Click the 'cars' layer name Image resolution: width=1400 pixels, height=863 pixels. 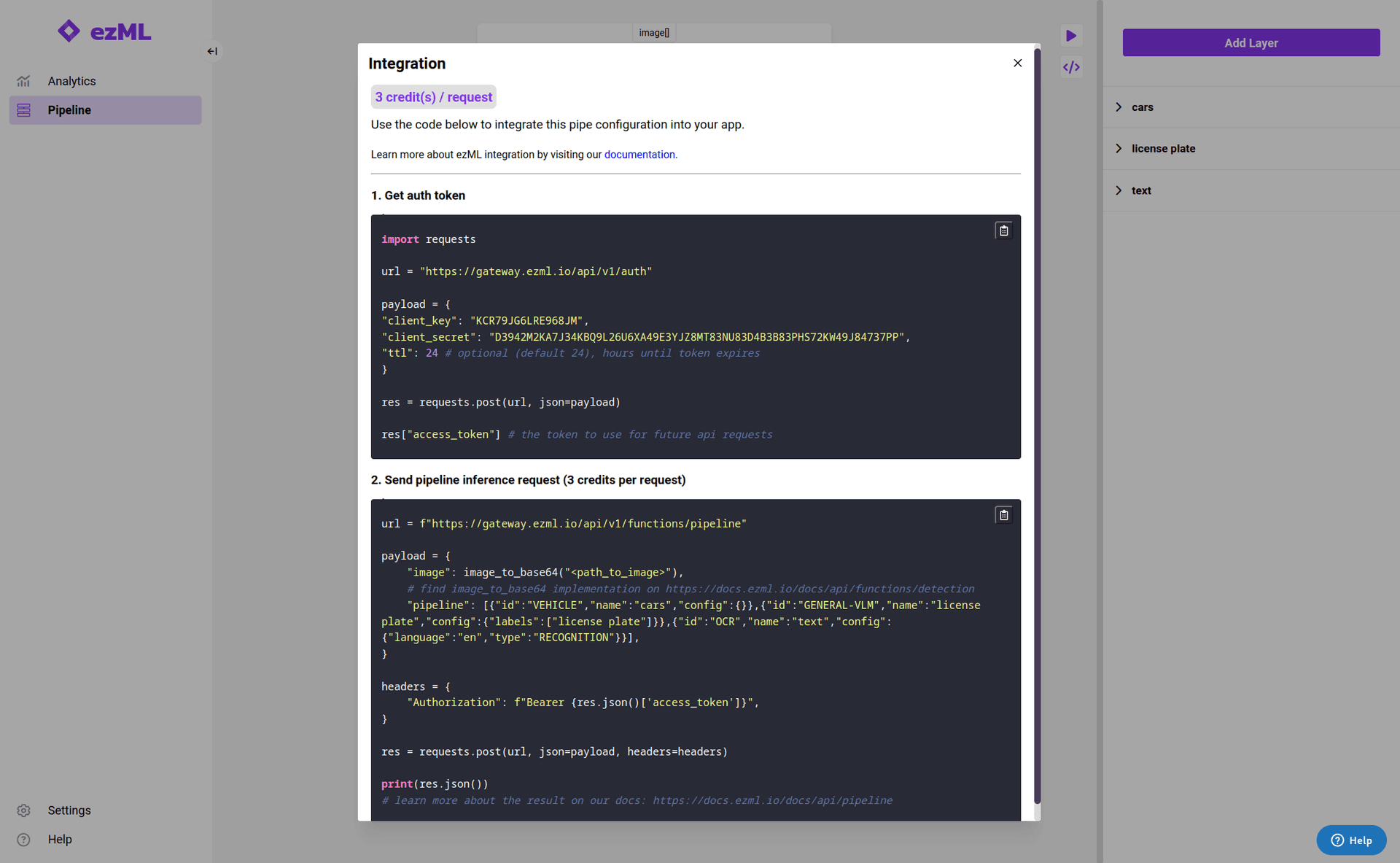tap(1143, 107)
